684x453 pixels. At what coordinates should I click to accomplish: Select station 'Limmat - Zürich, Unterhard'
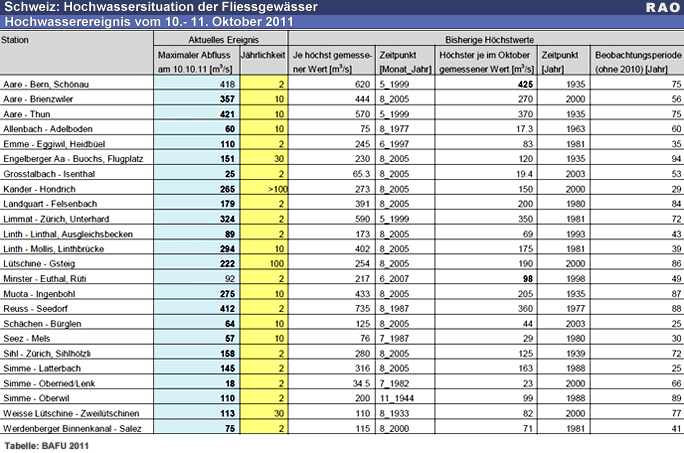56,219
